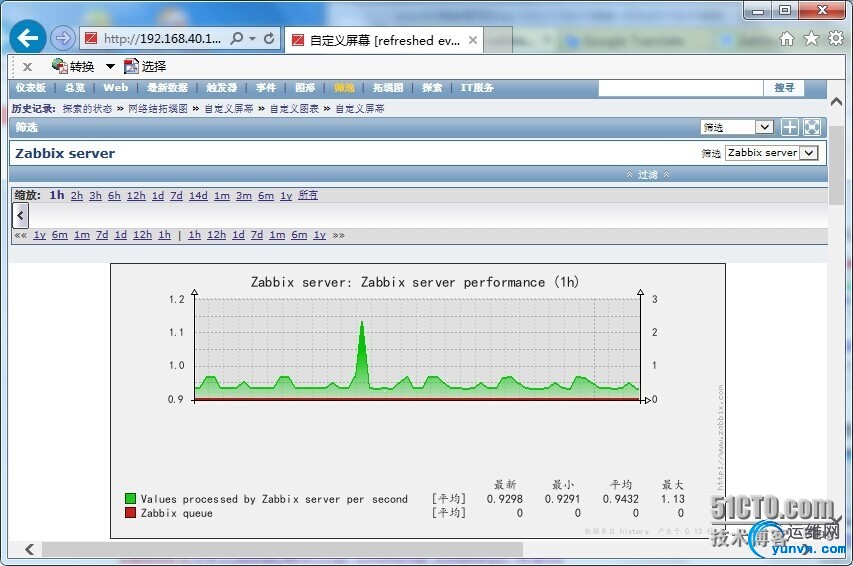Collapse the 过滤 filter panel

(x=647, y=175)
